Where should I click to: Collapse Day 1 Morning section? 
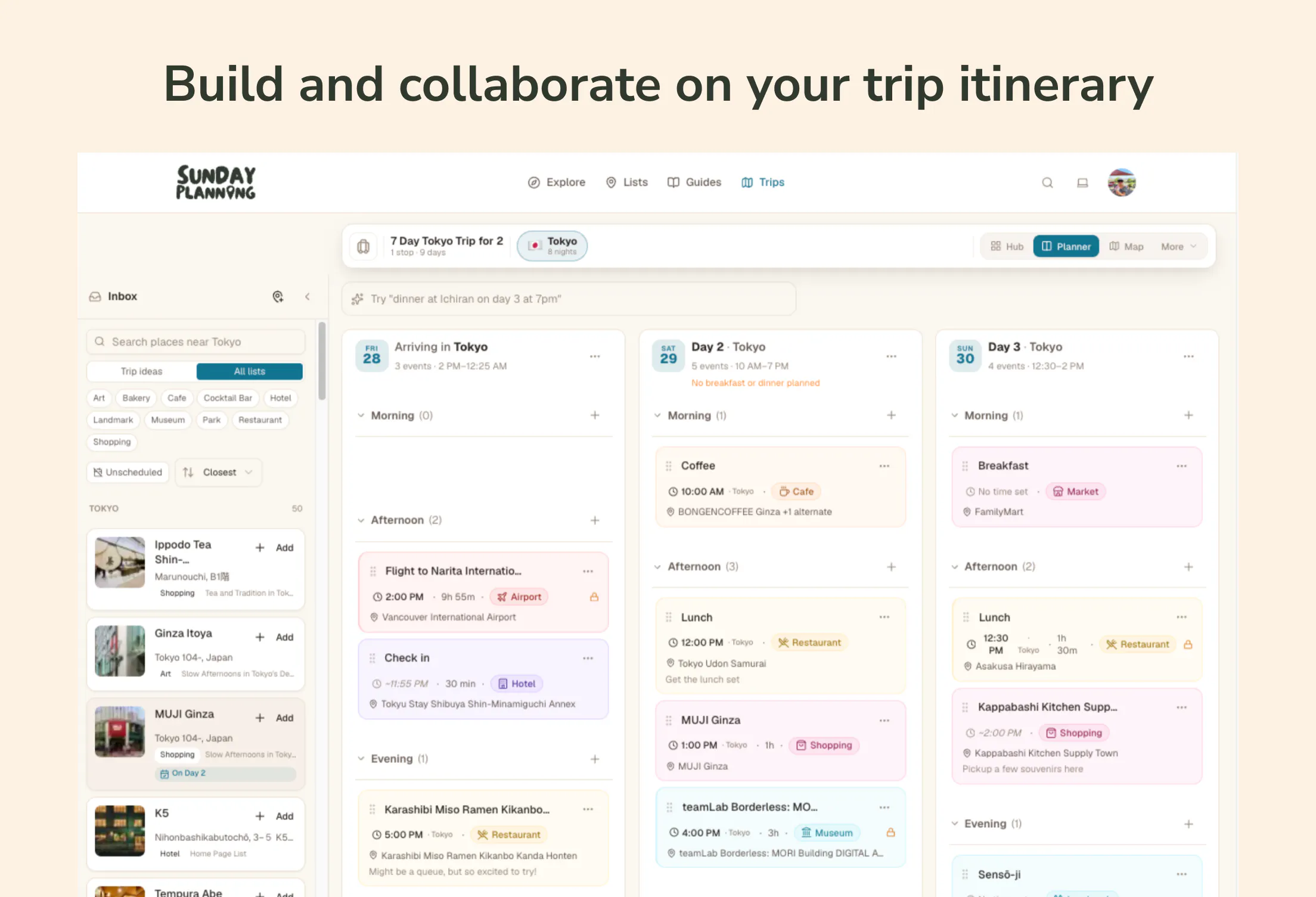(361, 415)
